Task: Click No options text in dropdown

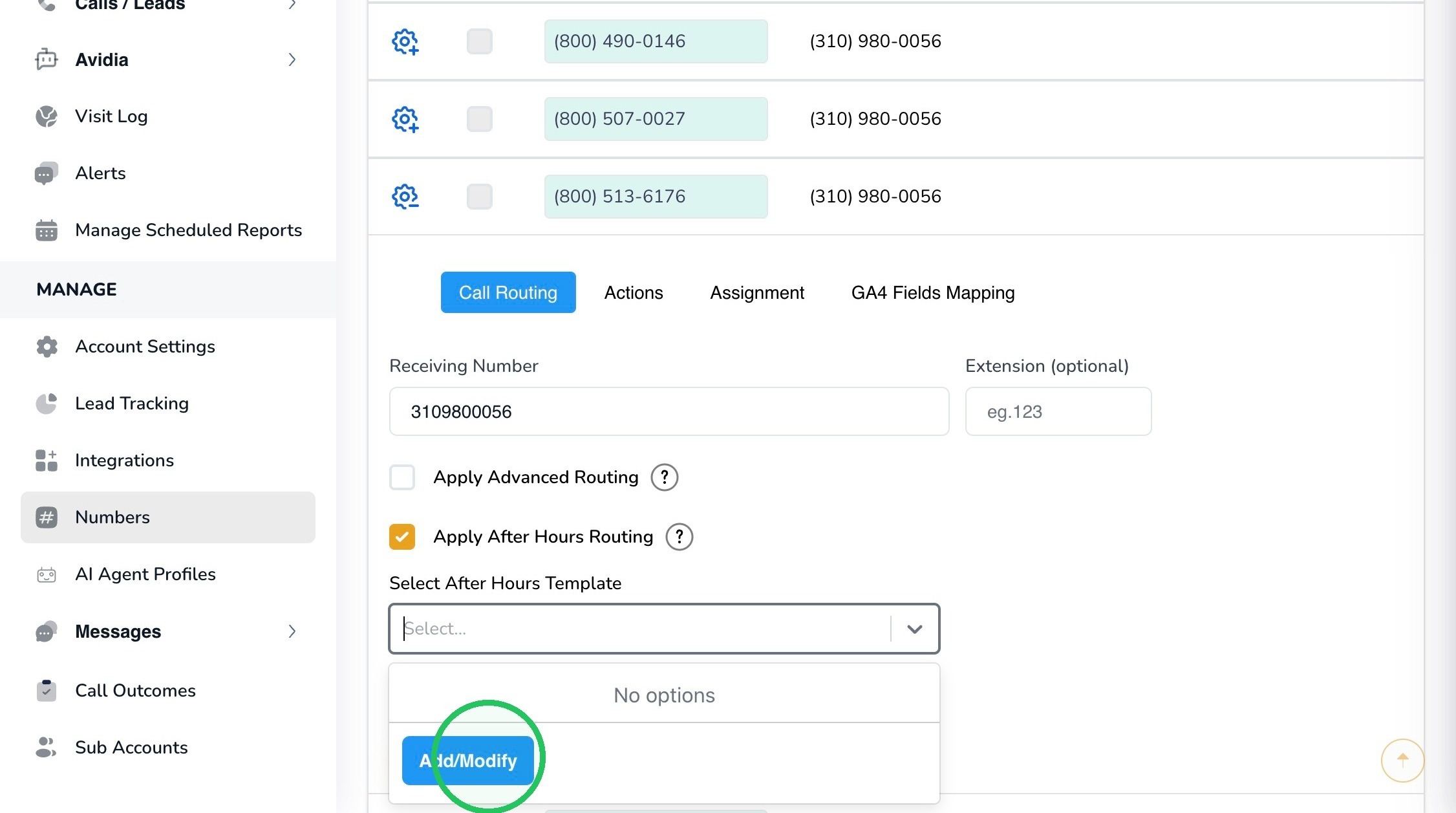Action: pyautogui.click(x=664, y=695)
